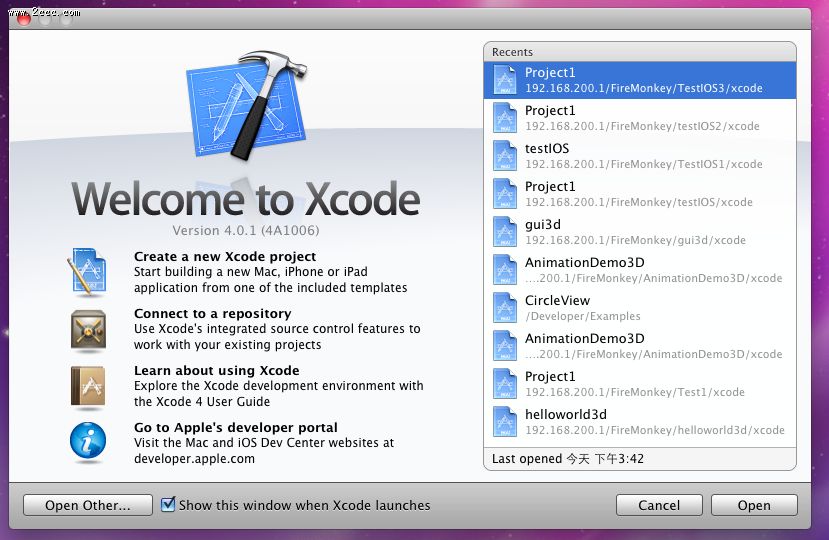Click the Xcode hammer logo
829x540 pixels.
(x=247, y=105)
